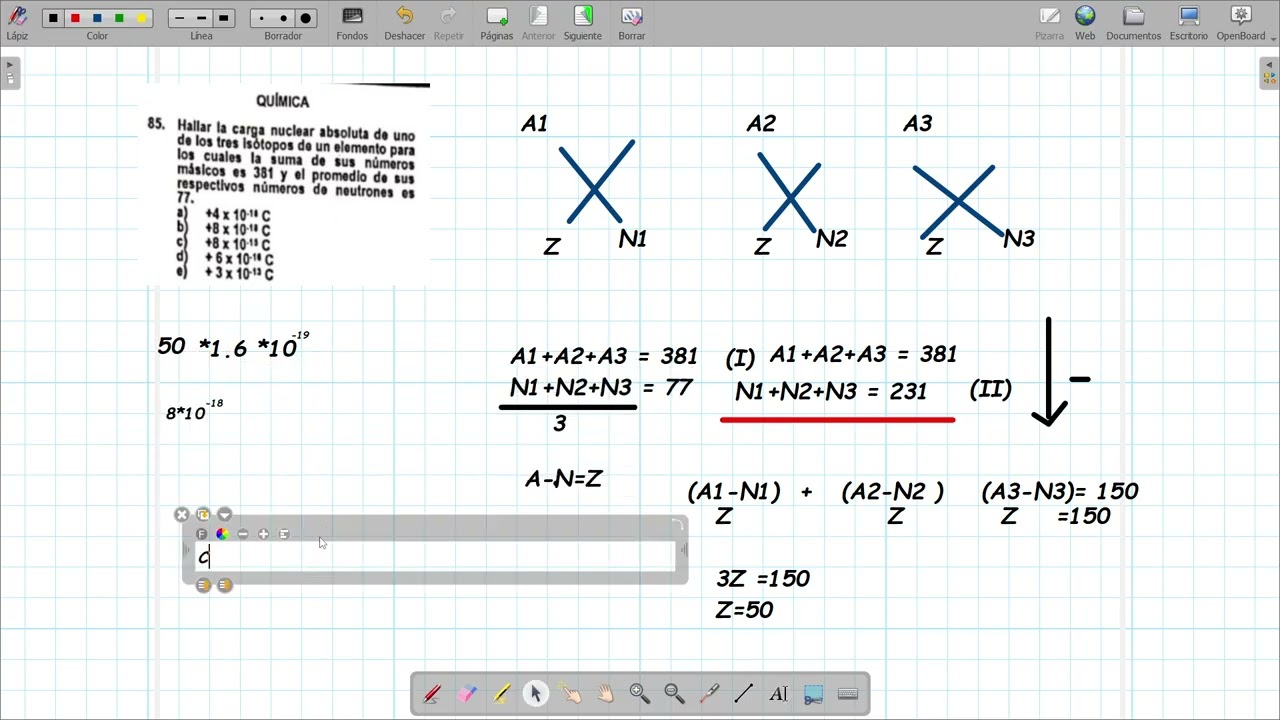Switch to Pizarra board mode
This screenshot has width=1280, height=720.
pyautogui.click(x=1050, y=23)
